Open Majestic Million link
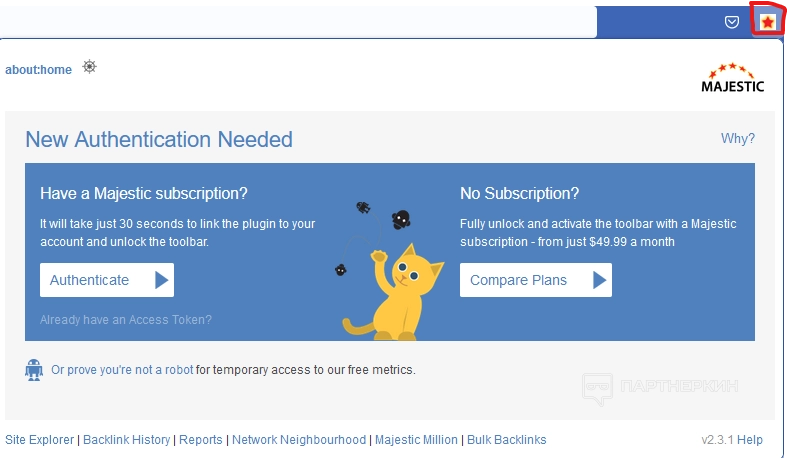Image resolution: width=789 pixels, height=458 pixels. [416, 439]
